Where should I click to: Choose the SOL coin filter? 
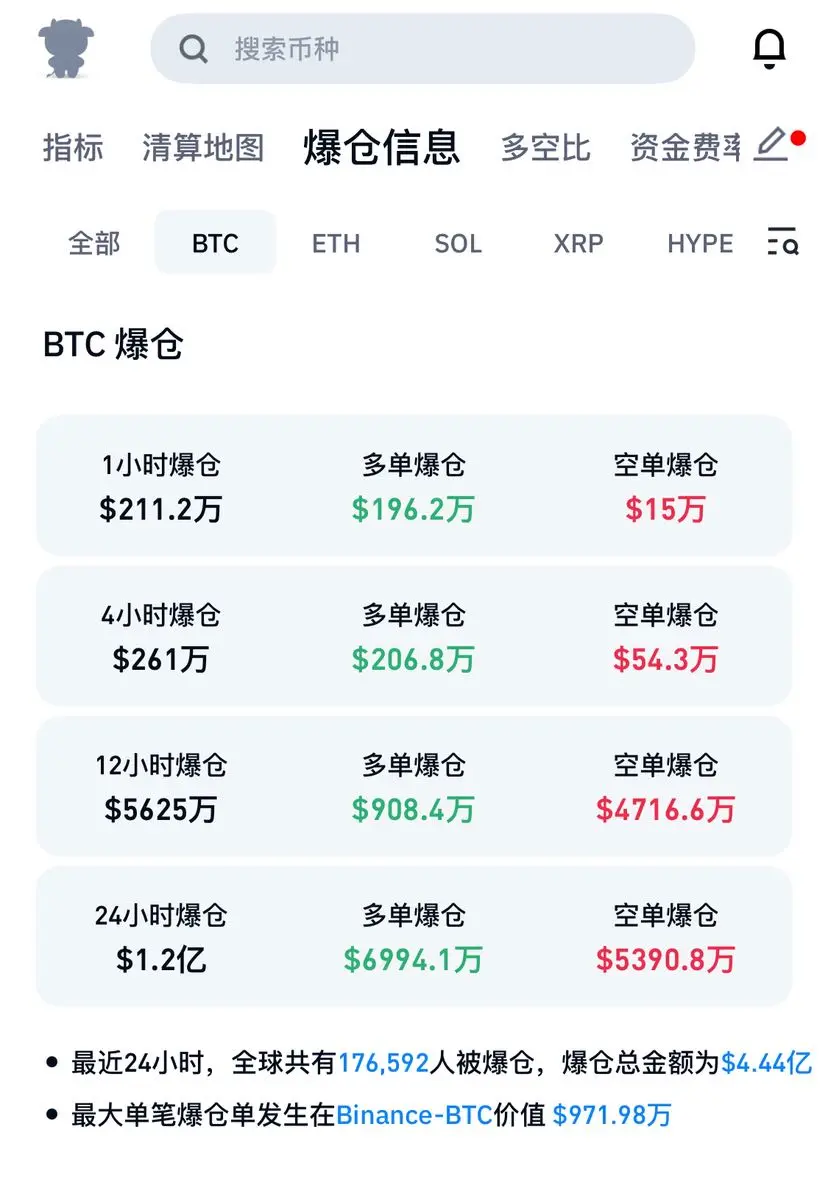[x=458, y=243]
